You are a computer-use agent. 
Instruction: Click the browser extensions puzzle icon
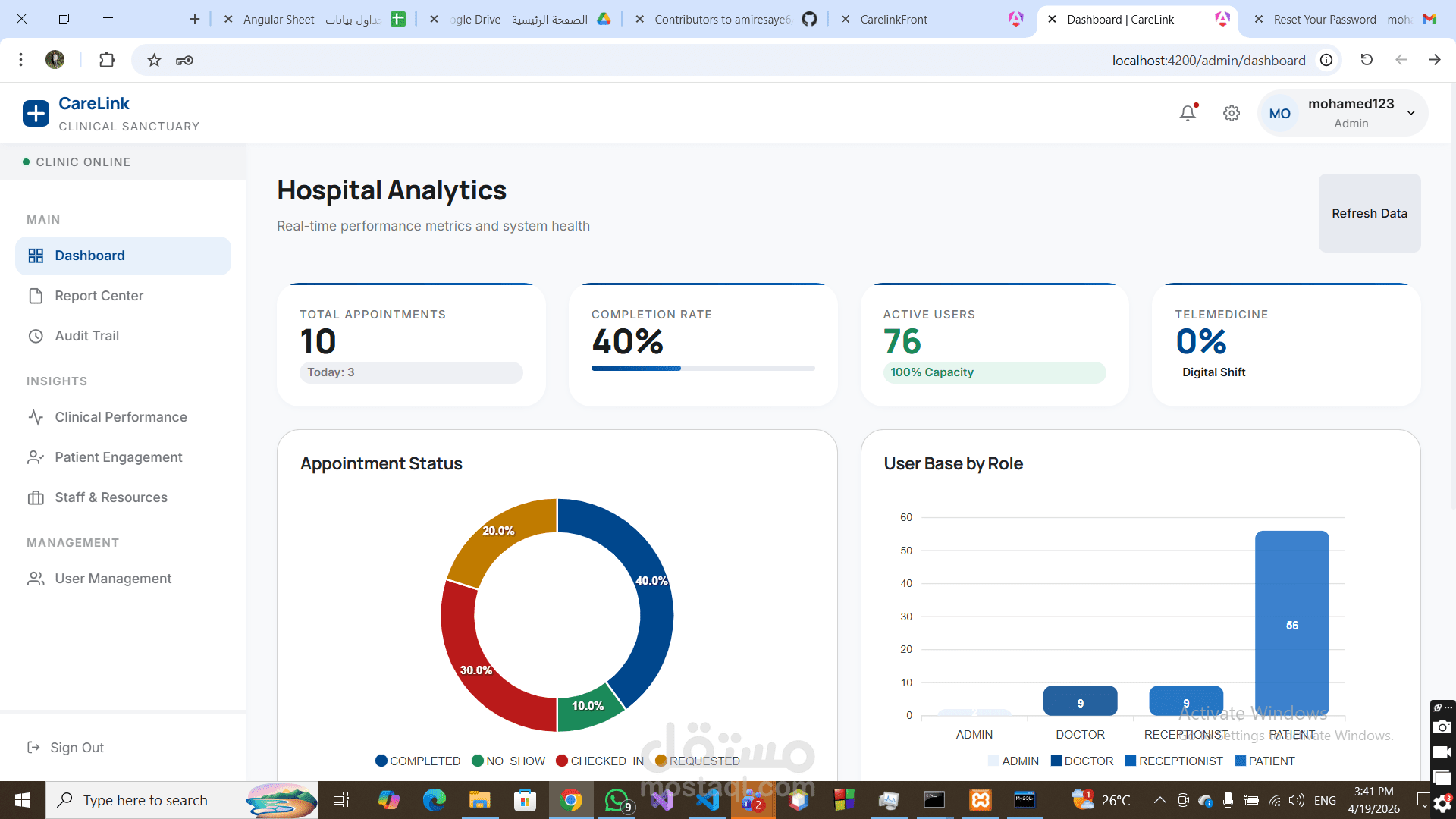(107, 60)
